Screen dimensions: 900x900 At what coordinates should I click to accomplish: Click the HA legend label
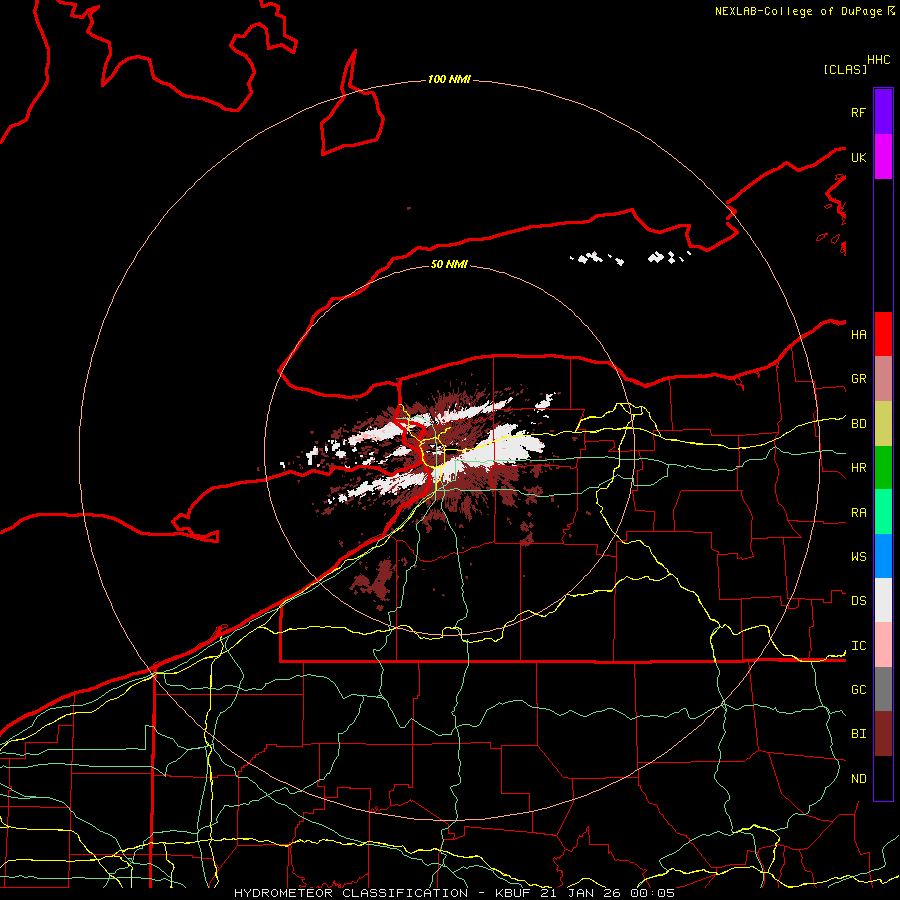click(858, 334)
